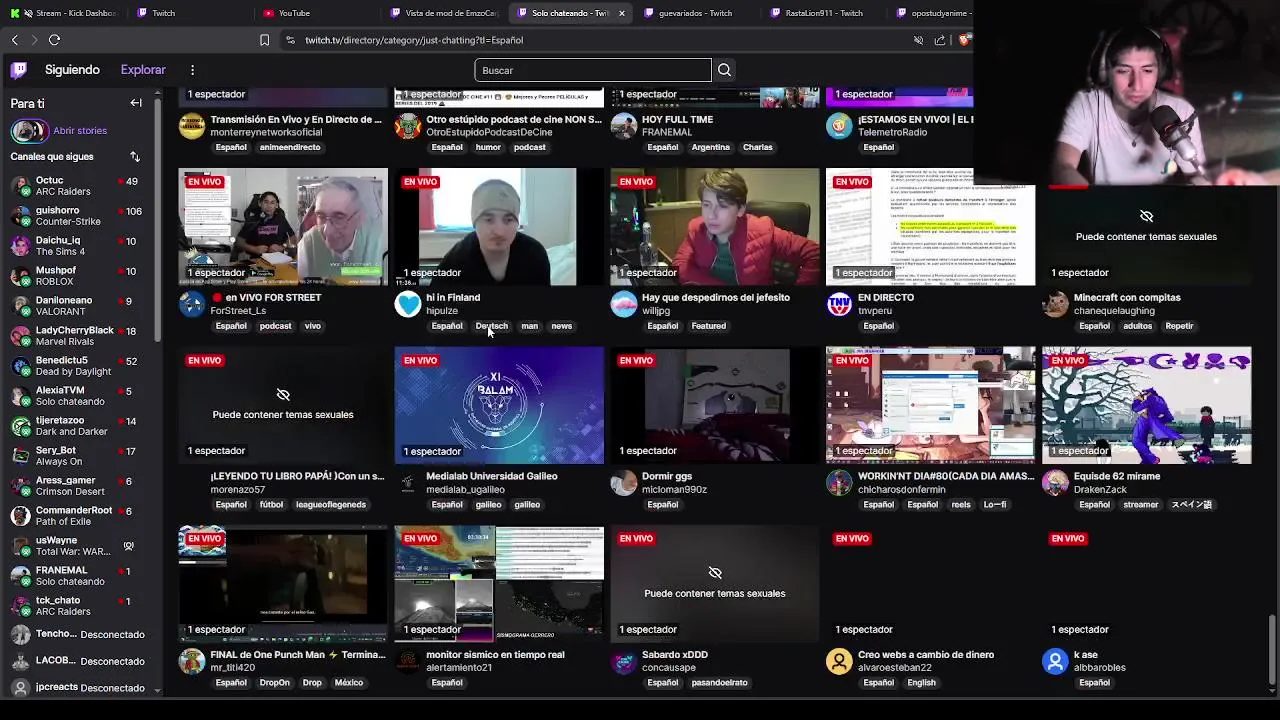Image resolution: width=1280 pixels, height=720 pixels.
Task: Open chanequelaughing channel avatar
Action: (1056, 304)
